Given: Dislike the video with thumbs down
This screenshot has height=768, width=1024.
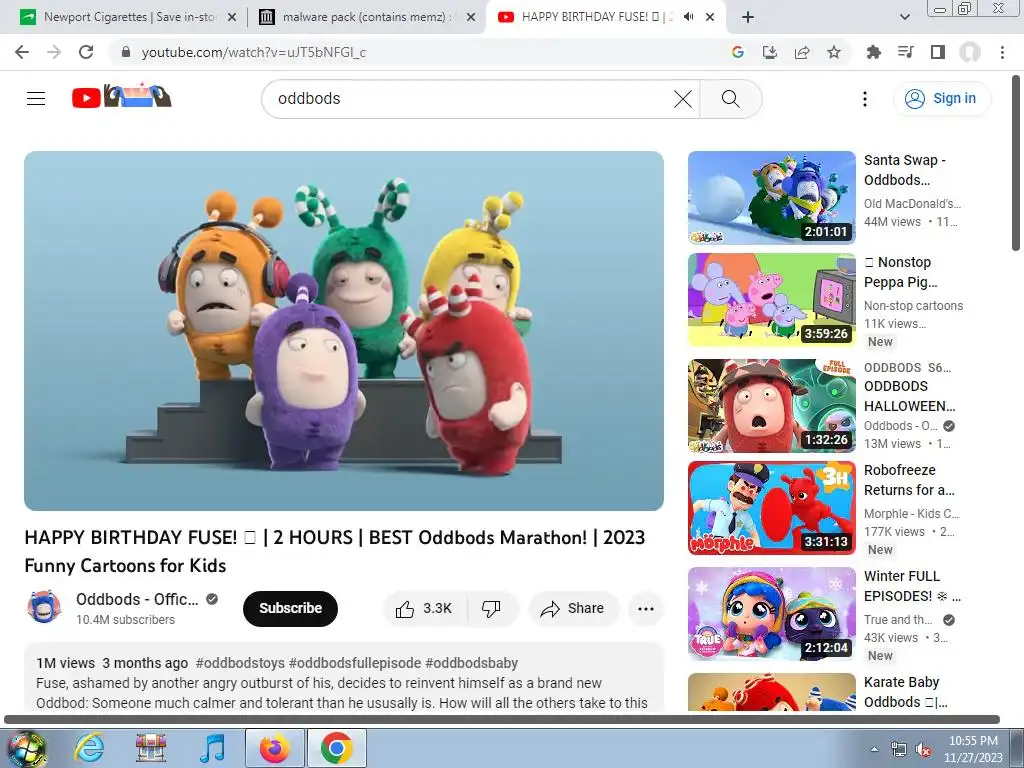Looking at the screenshot, I should tap(492, 609).
